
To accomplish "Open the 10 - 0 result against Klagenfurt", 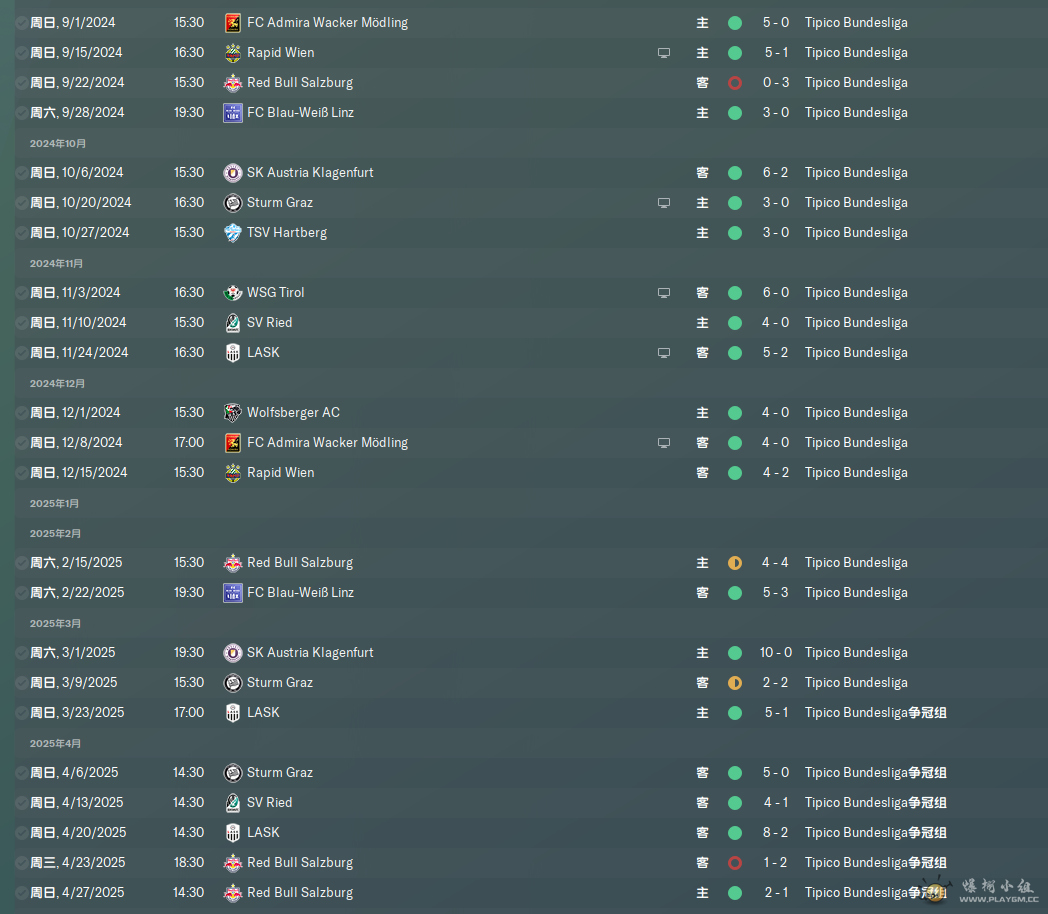I will tap(775, 653).
